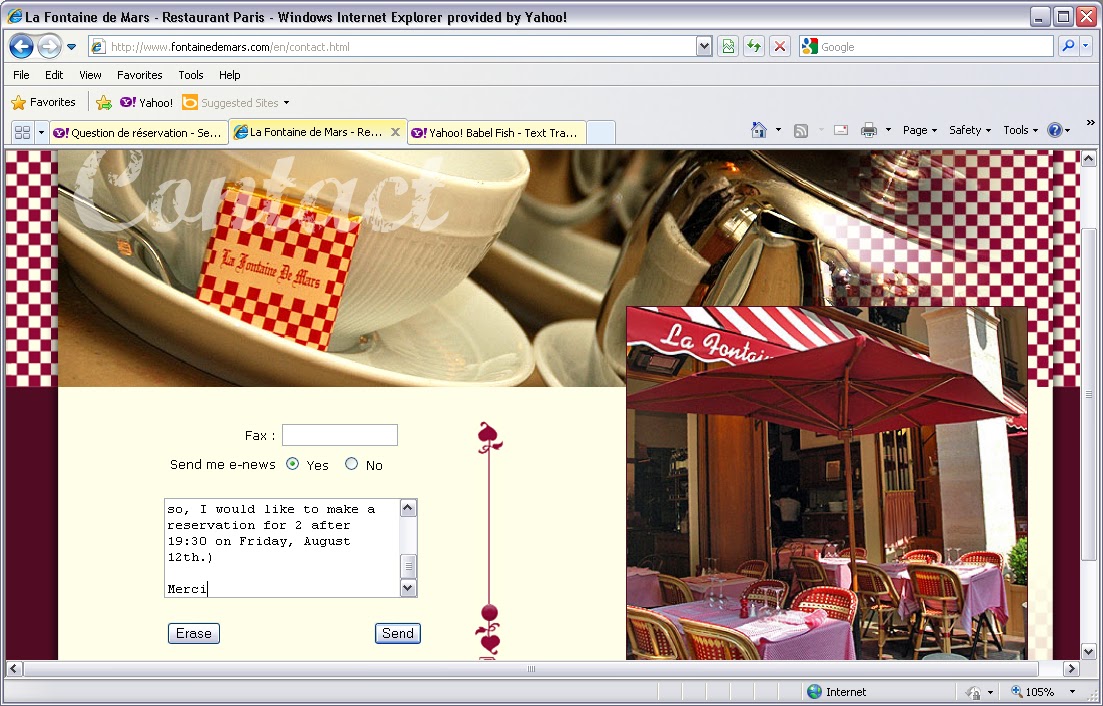The height and width of the screenshot is (706, 1103).
Task: Select Yes for Send me e-news
Action: point(293,464)
